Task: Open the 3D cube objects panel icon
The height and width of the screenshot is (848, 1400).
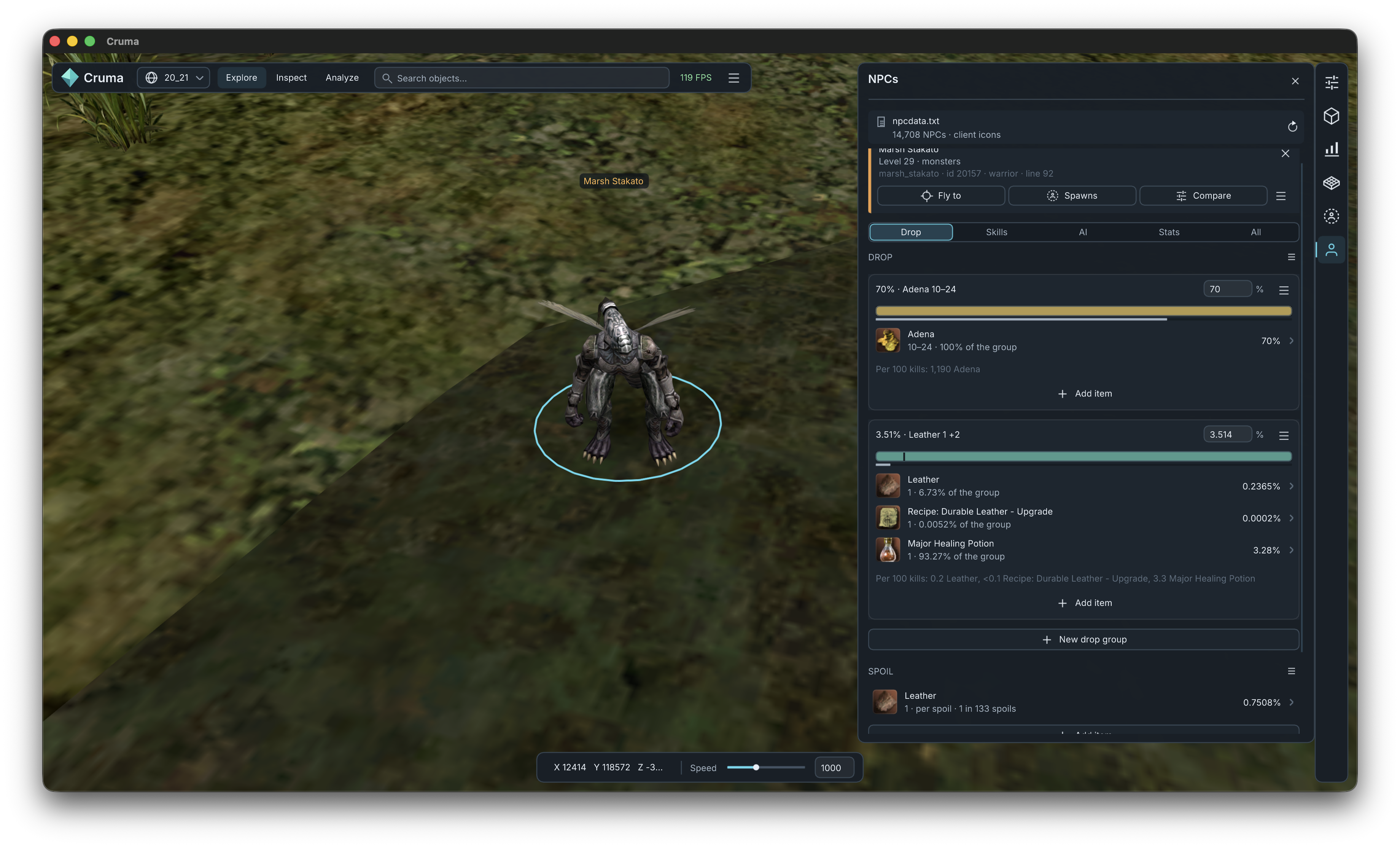Action: coord(1331,116)
